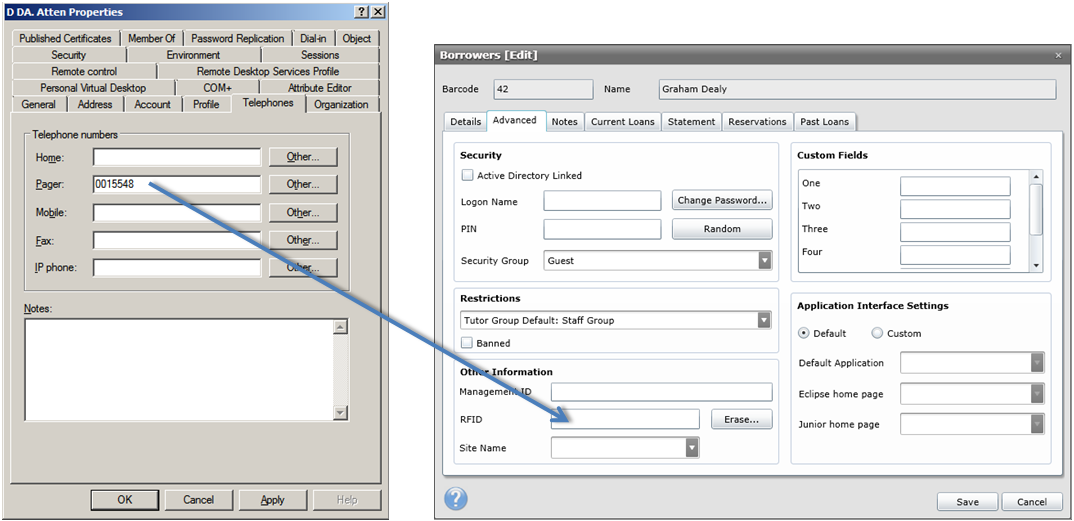
Task: Close the Borrowers Edit dialog
Action: pos(1059,55)
